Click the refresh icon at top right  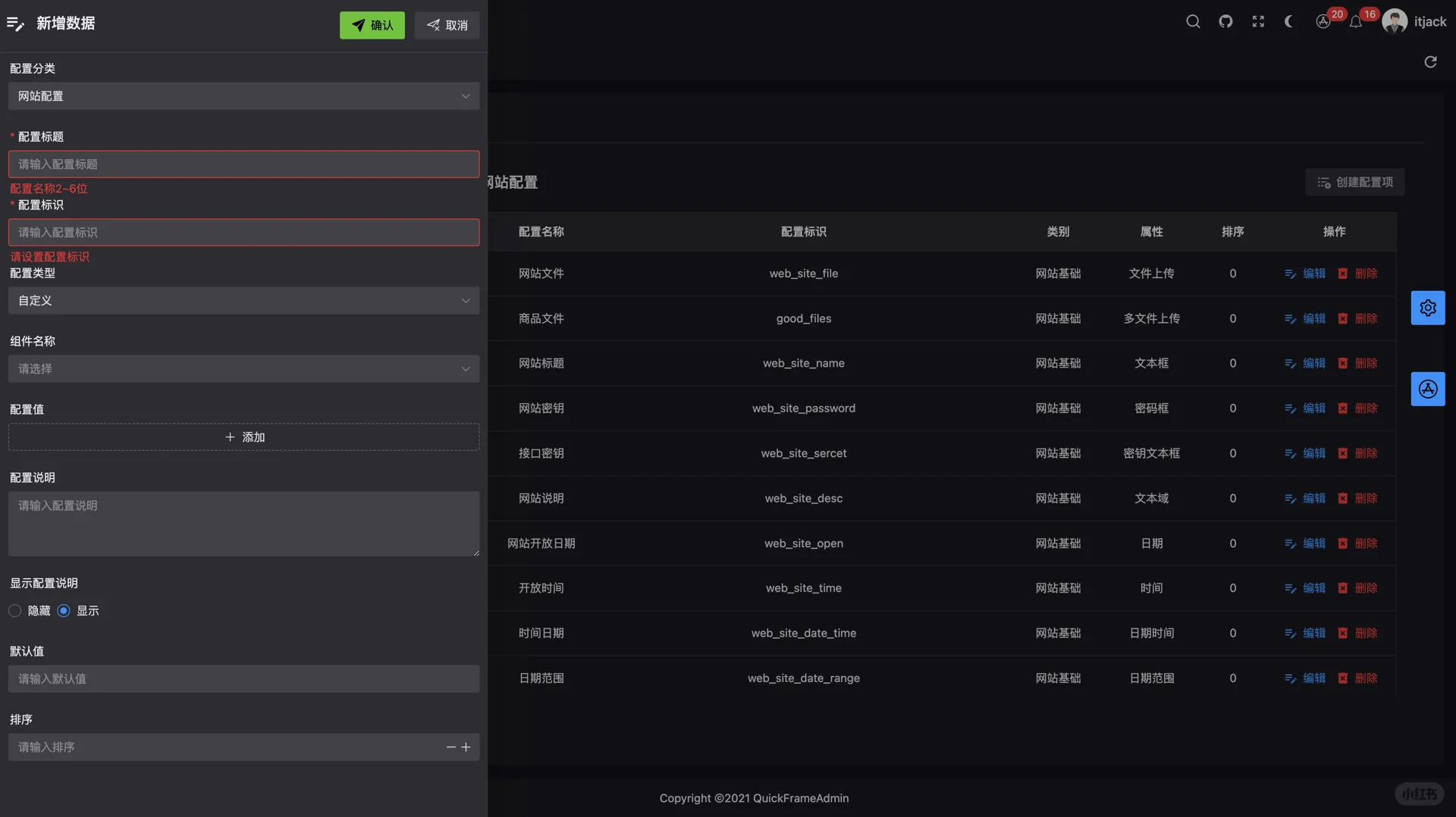[x=1430, y=61]
